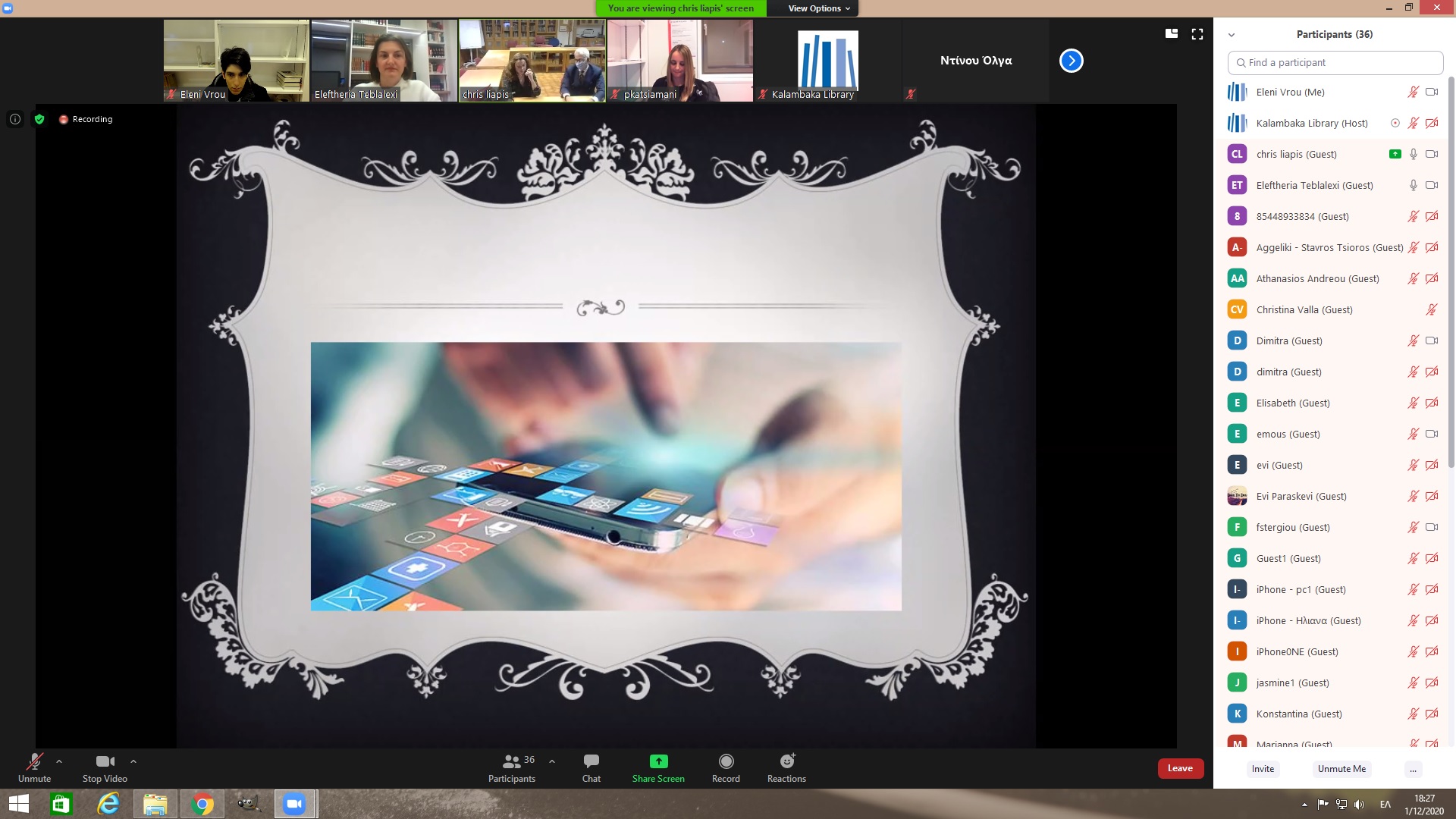This screenshot has width=1456, height=819.
Task: Switch gallery thumbnail view layout
Action: point(1172,34)
